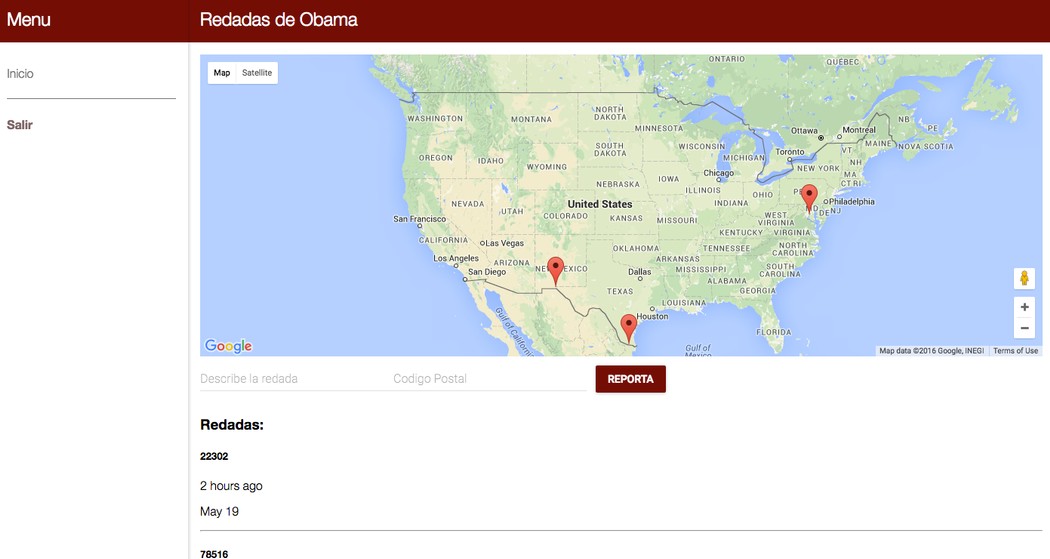1050x559 pixels.
Task: Click the Las Vegas city label
Action: point(505,244)
